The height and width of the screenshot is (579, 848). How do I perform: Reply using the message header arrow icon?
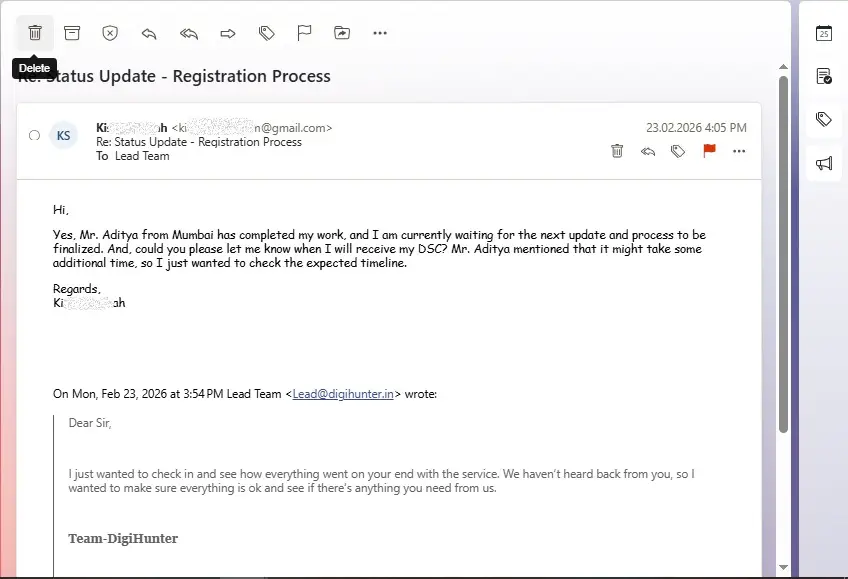pos(648,151)
